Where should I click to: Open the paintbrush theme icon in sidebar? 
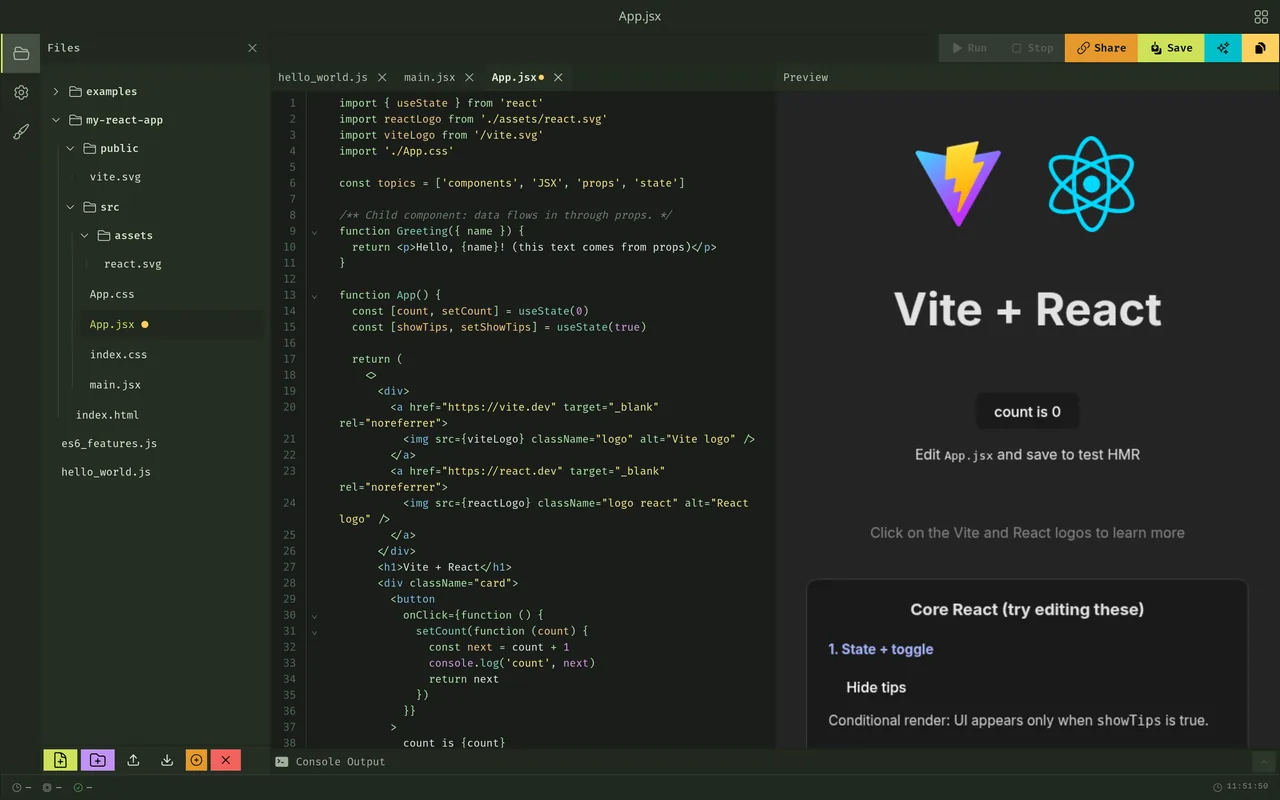pos(21,132)
